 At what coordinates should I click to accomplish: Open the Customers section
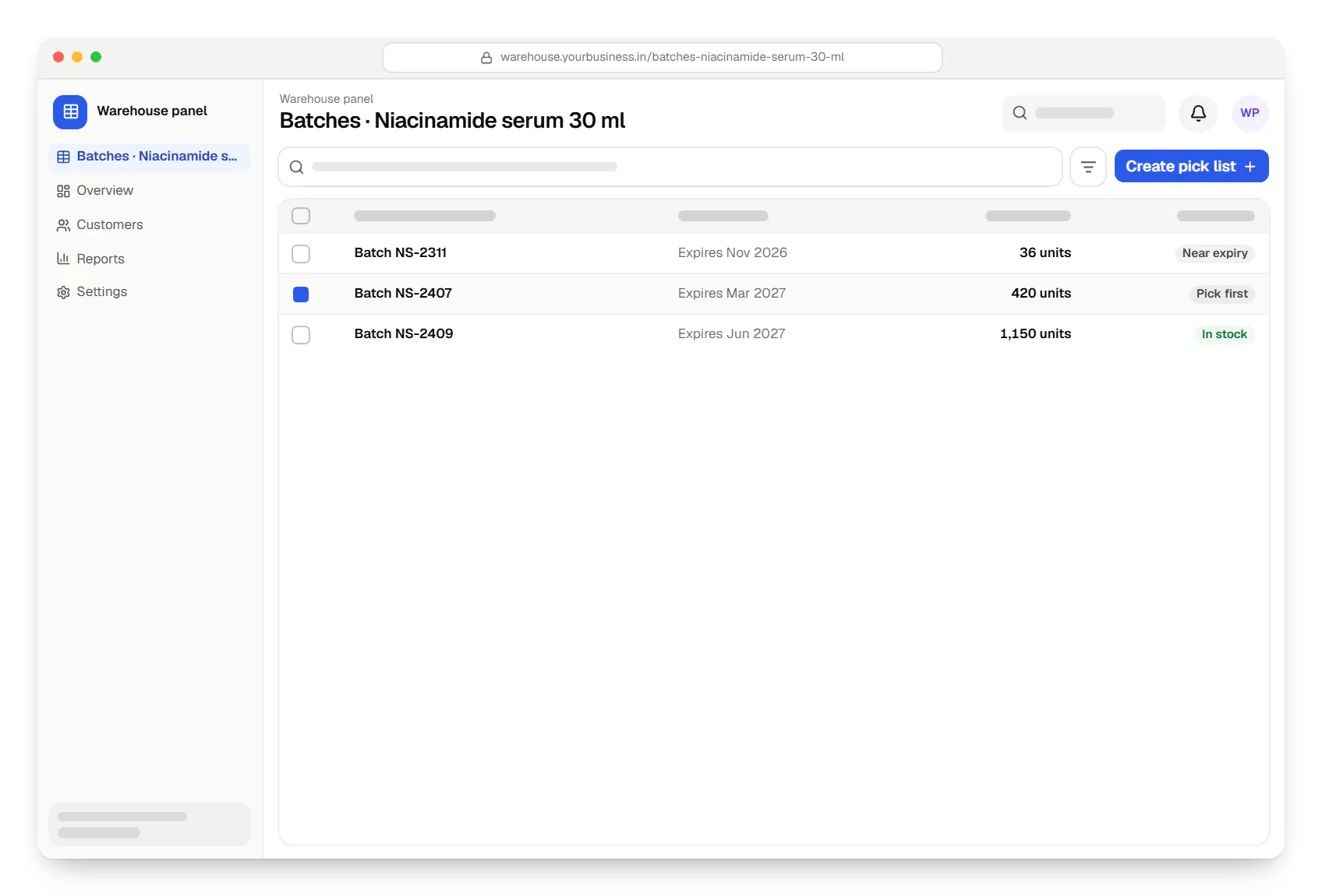click(150, 225)
